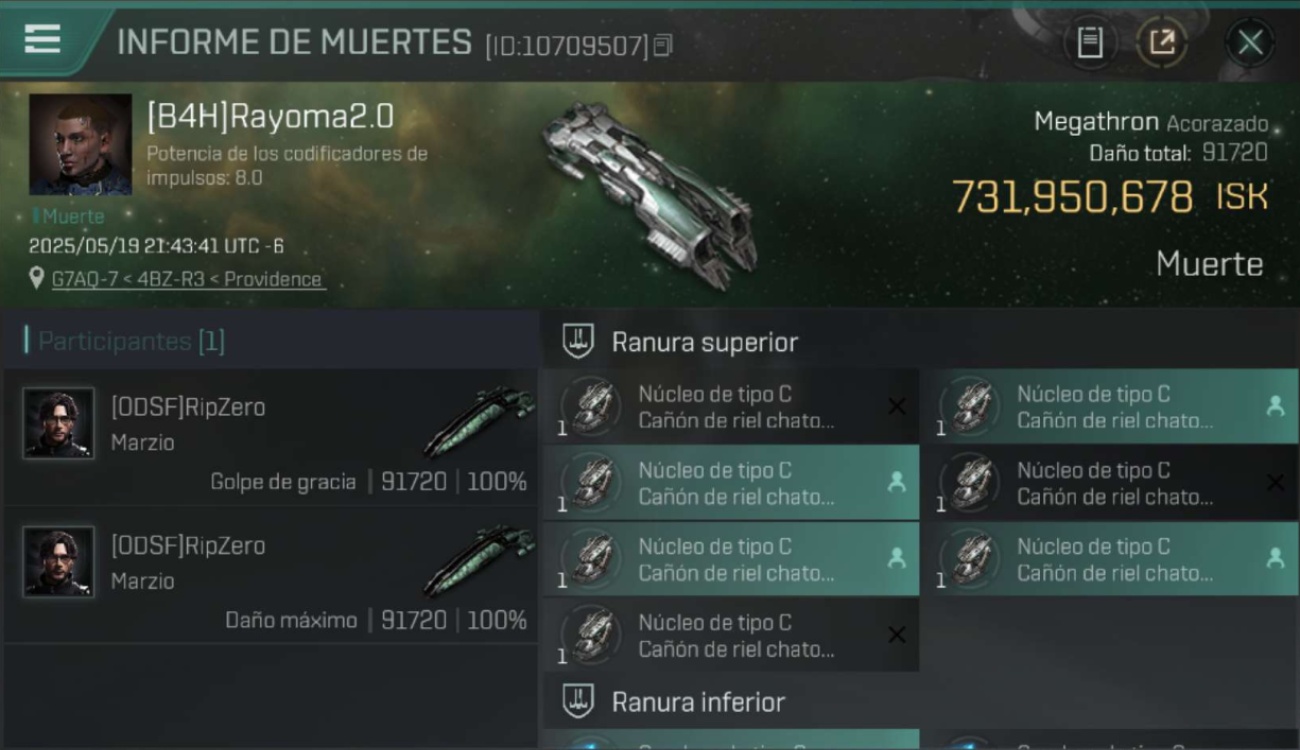This screenshot has width=1300, height=750.
Task: Click the Ranura superior shield icon
Action: (578, 342)
